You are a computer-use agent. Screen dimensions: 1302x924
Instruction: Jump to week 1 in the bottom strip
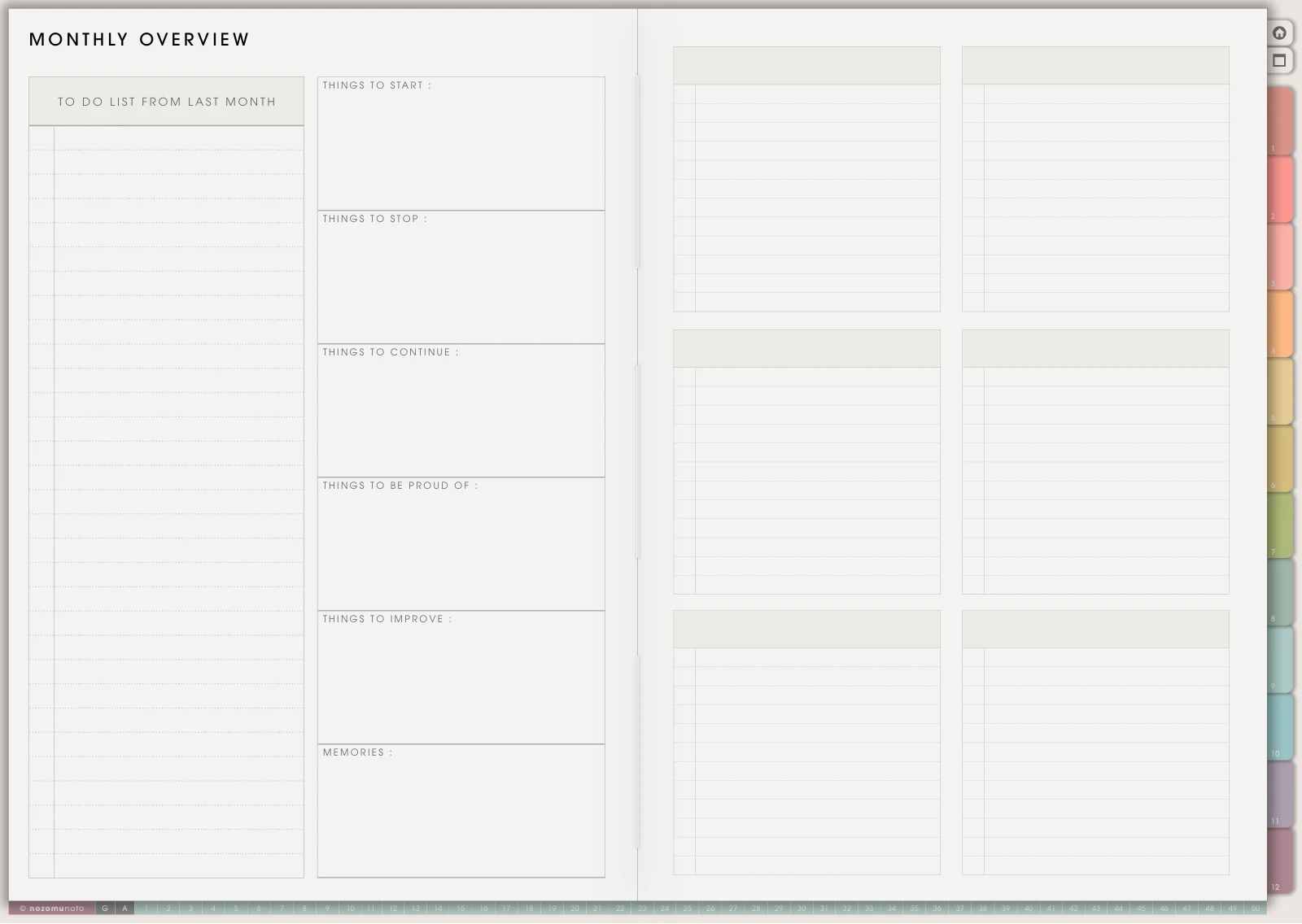(146, 909)
